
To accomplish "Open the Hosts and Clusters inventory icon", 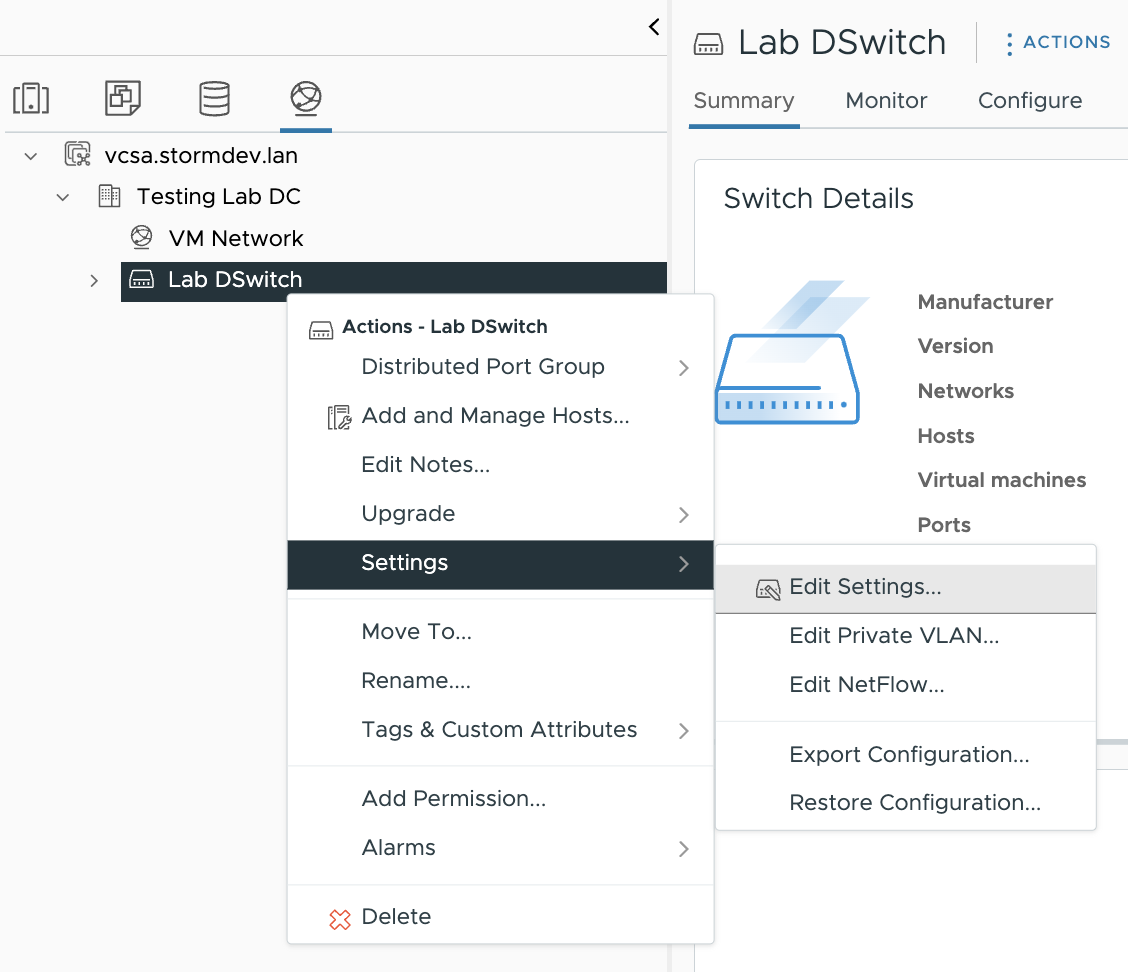I will pyautogui.click(x=31, y=99).
